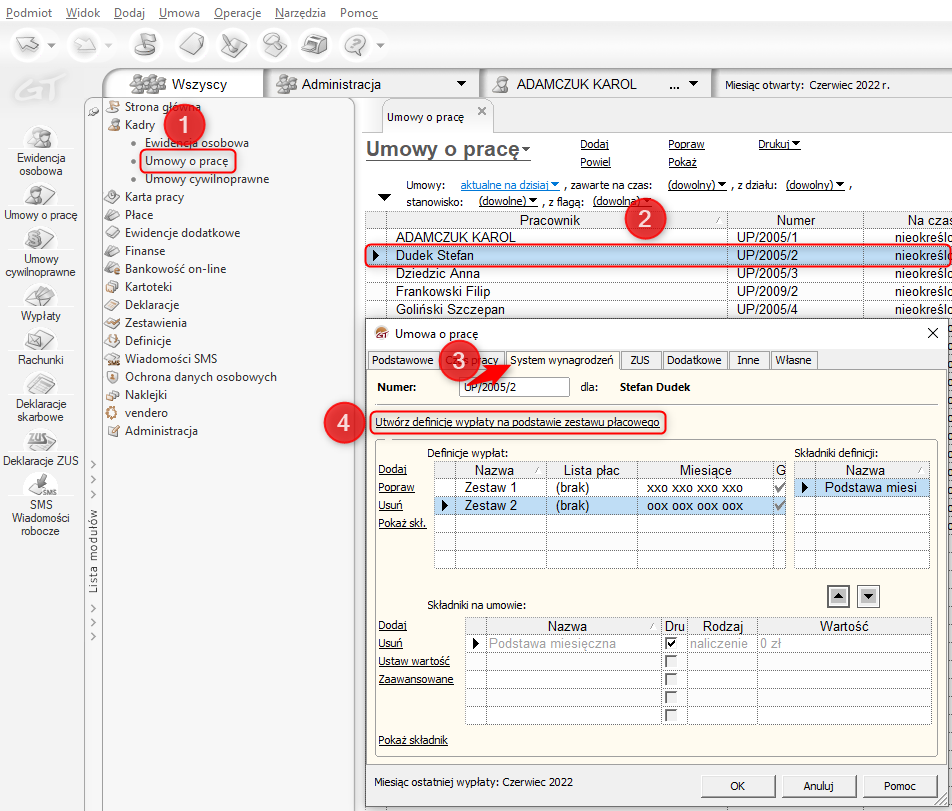952x811 pixels.
Task: Switch to the ZUS tab
Action: coord(640,361)
